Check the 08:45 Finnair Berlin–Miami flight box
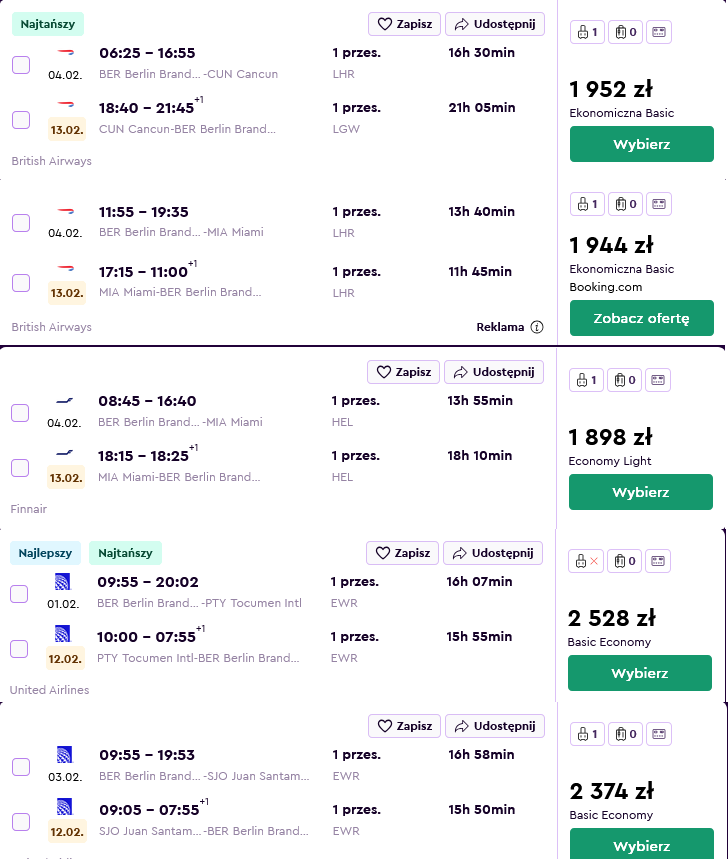The width and height of the screenshot is (728, 859). [20, 413]
